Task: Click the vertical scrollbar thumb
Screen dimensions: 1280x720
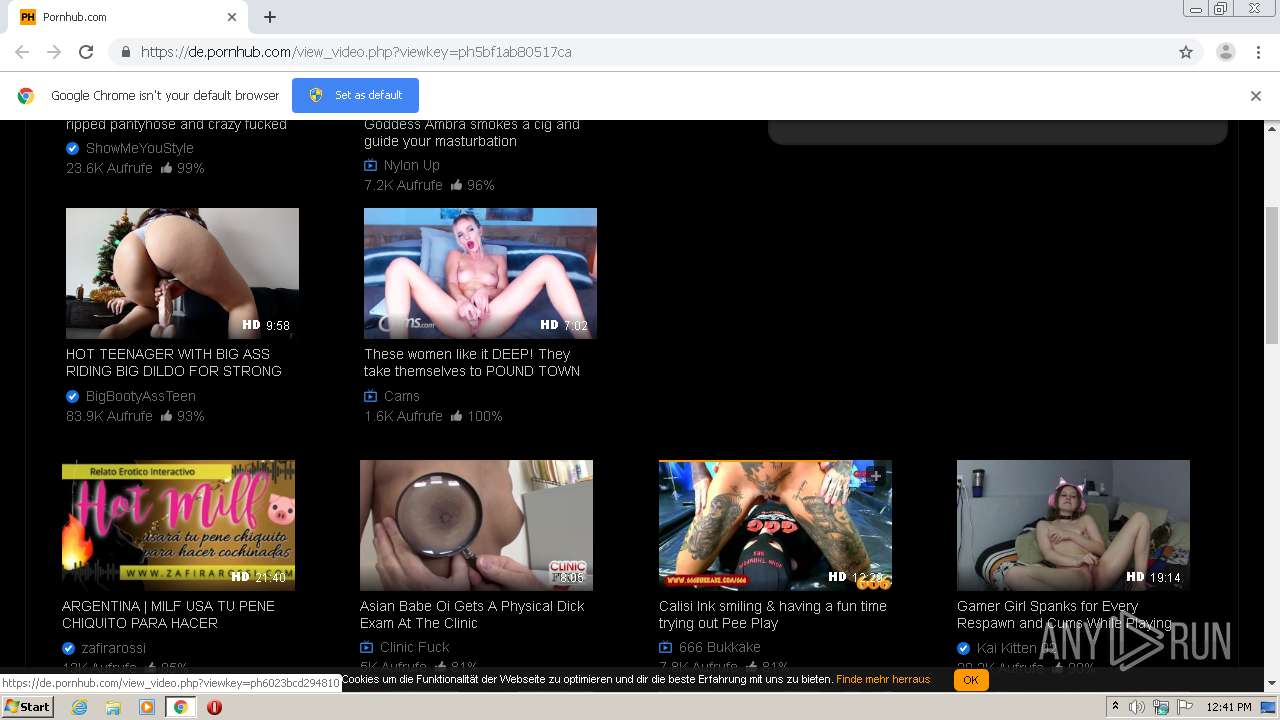Action: (1272, 277)
